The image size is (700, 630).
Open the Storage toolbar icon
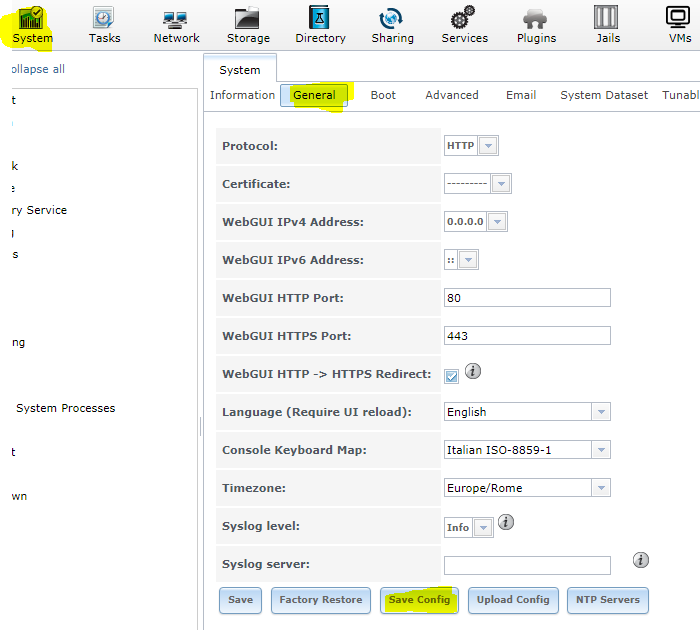point(248,25)
